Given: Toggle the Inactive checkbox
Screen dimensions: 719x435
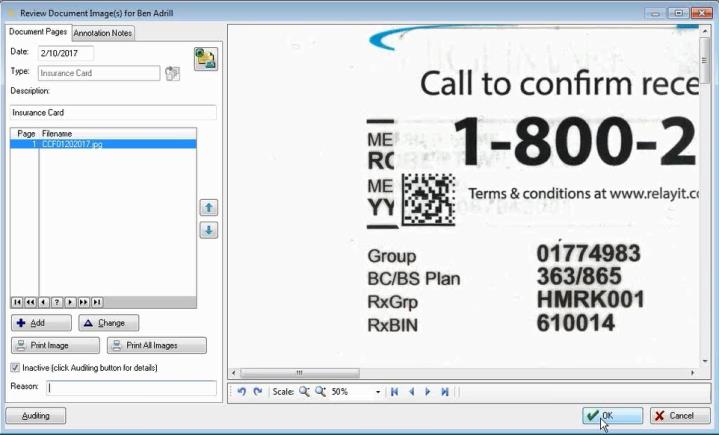Looking at the screenshot, I should pyautogui.click(x=15, y=368).
